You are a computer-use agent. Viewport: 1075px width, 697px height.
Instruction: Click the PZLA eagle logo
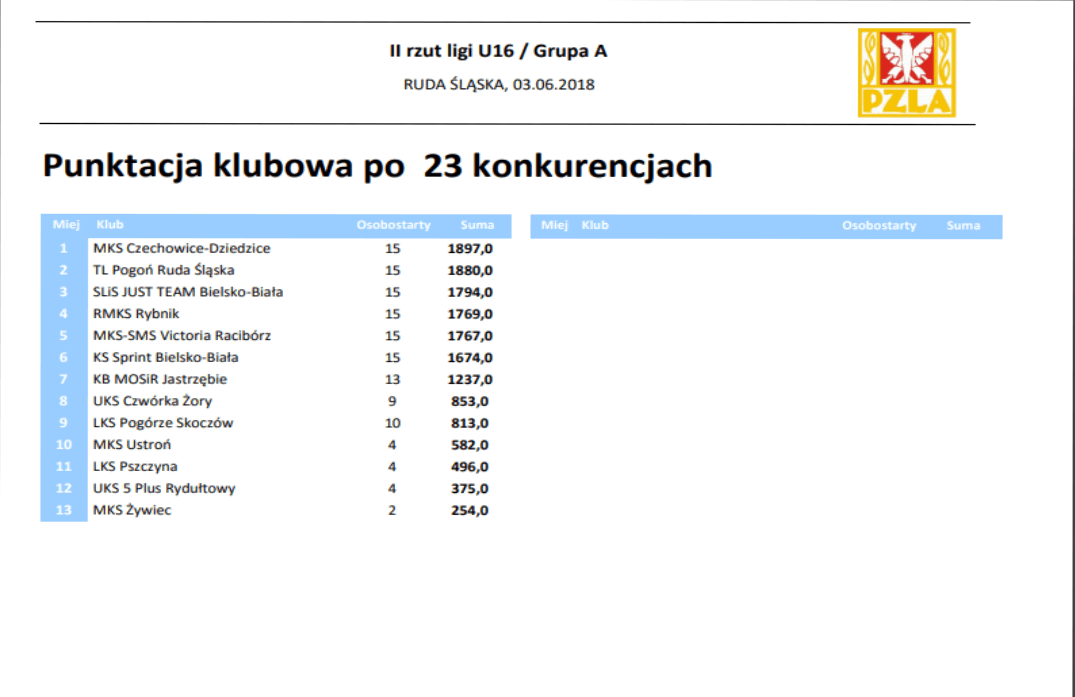tap(906, 72)
